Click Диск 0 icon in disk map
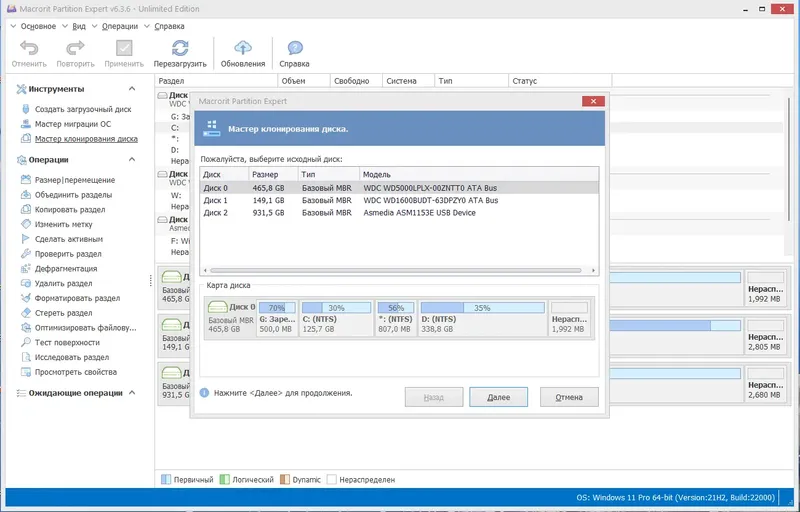 coord(218,306)
